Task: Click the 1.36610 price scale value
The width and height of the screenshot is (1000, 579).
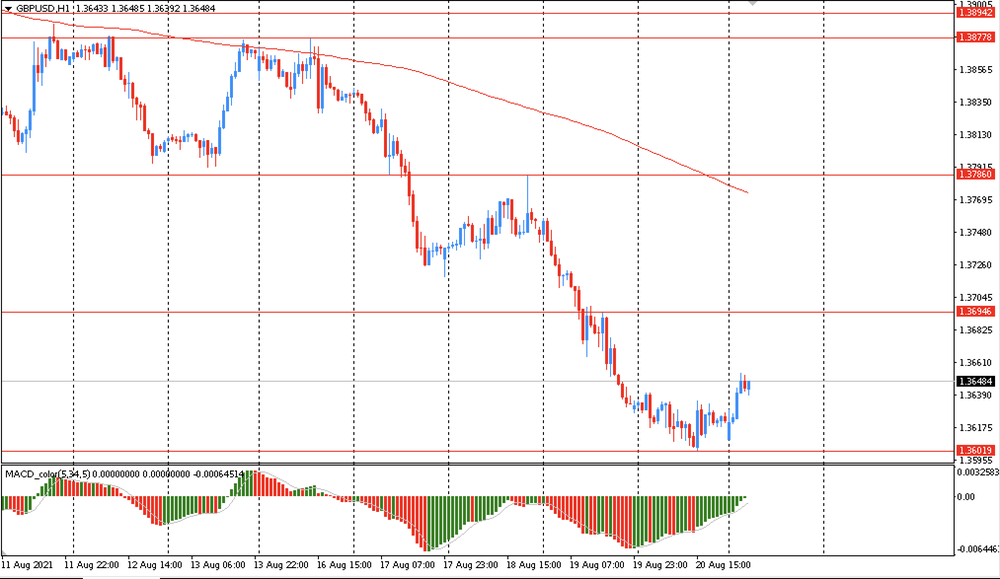Action: [976, 363]
